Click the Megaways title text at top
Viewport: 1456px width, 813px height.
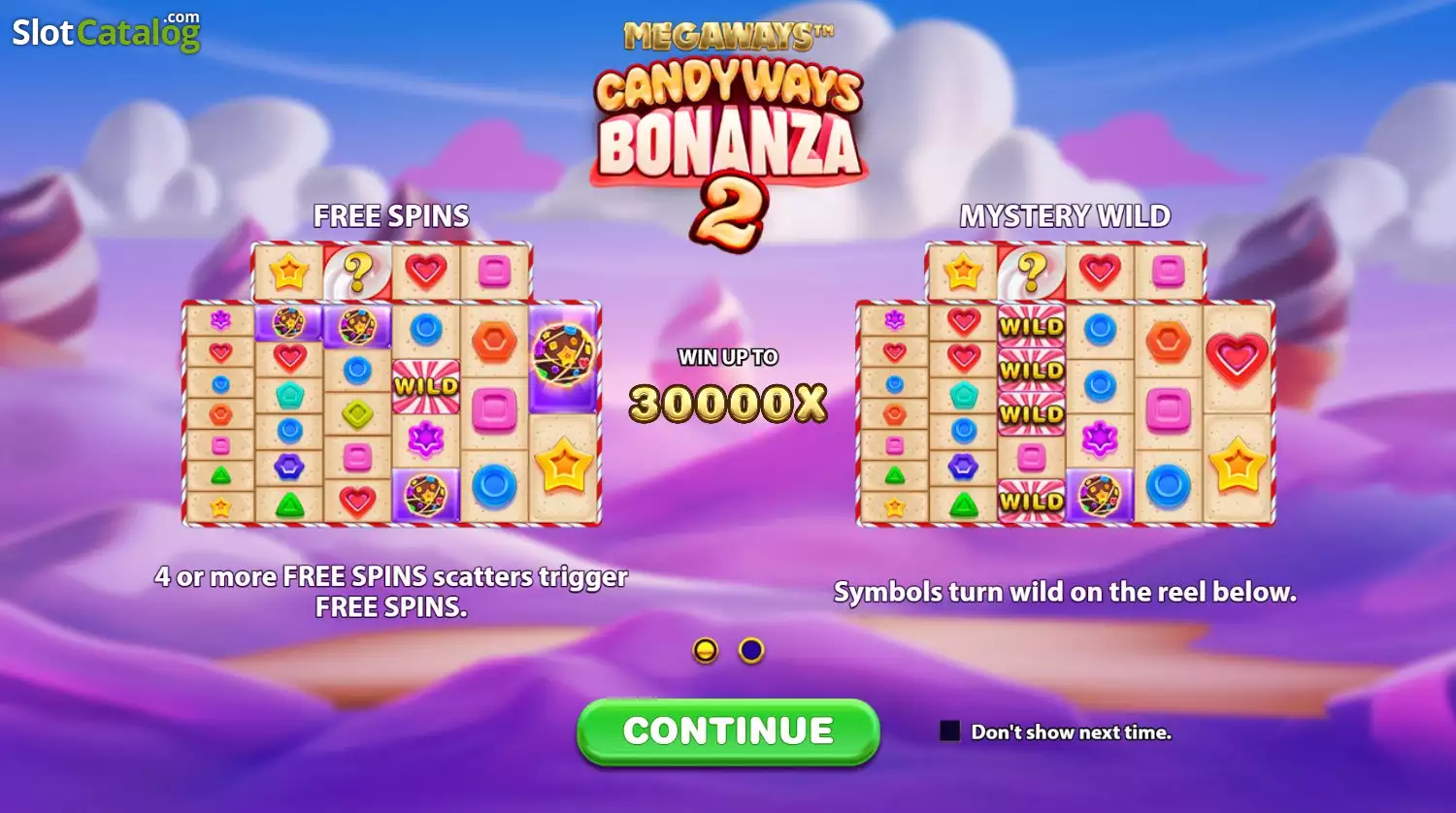tap(728, 37)
